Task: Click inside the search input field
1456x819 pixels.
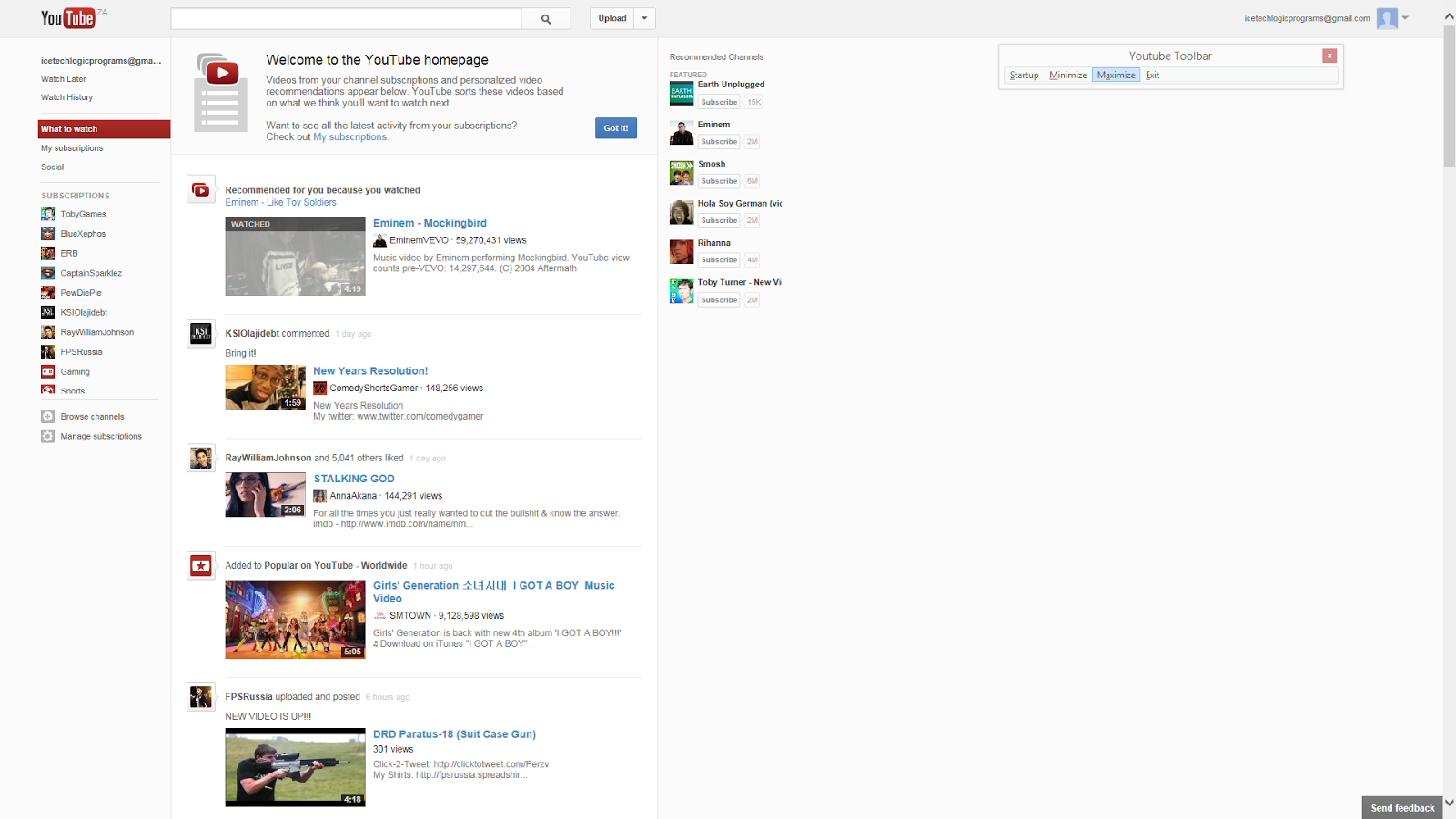Action: pos(346,18)
